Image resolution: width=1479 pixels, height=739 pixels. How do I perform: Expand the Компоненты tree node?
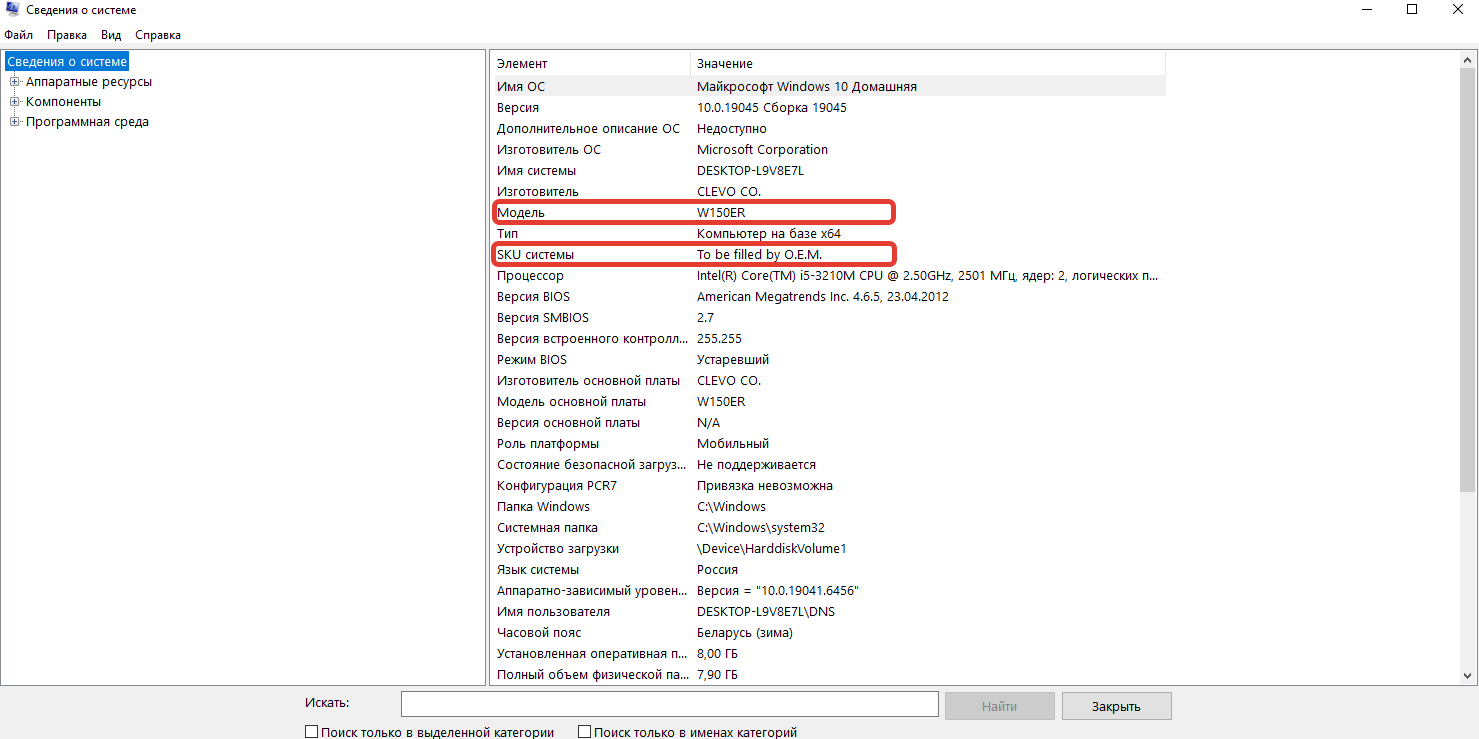pyautogui.click(x=15, y=102)
